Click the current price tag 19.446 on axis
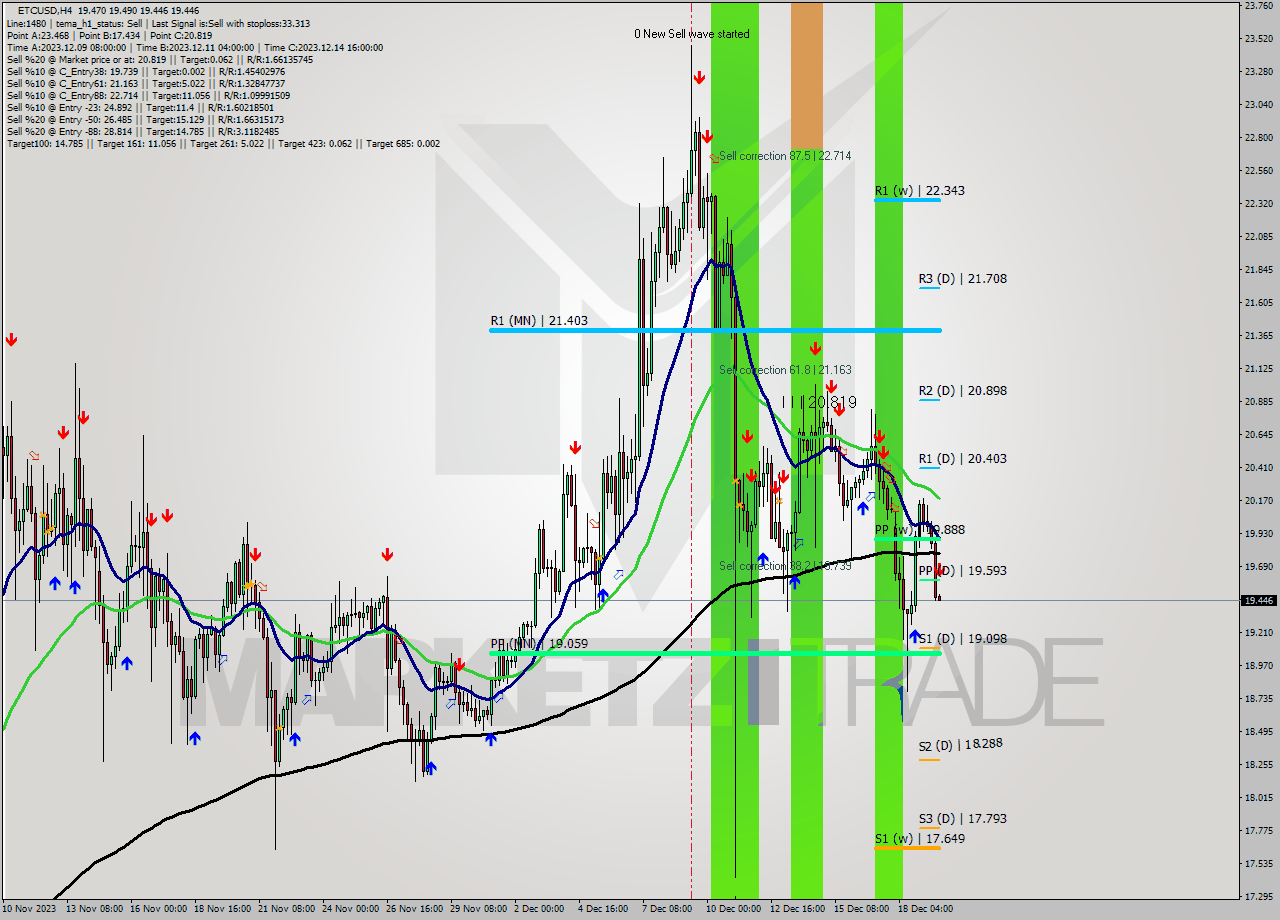Image resolution: width=1280 pixels, height=920 pixels. [x=1258, y=600]
